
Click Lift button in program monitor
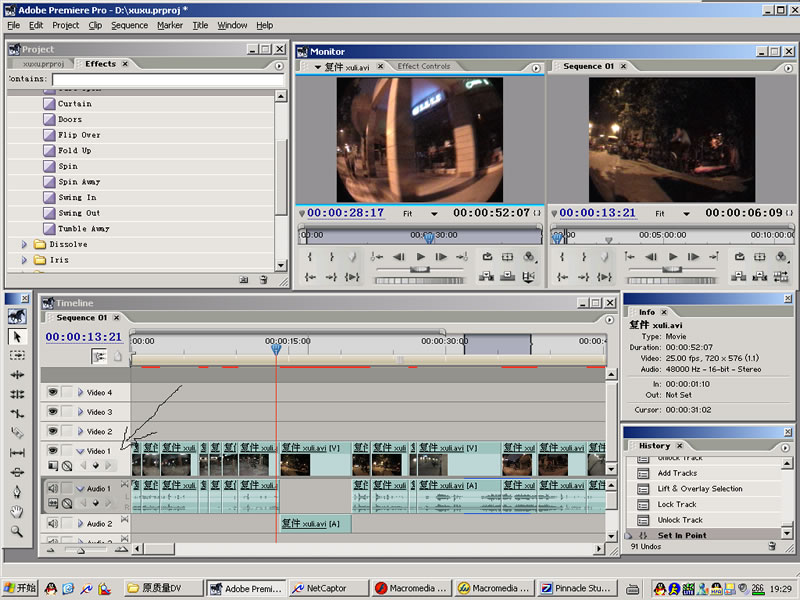738,277
